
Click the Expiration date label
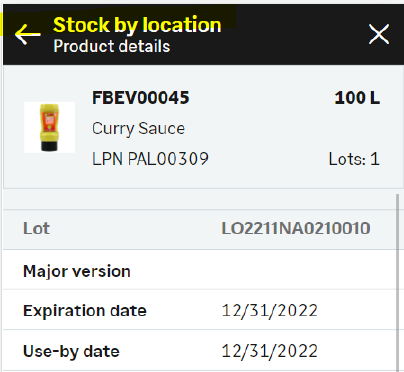pos(85,311)
